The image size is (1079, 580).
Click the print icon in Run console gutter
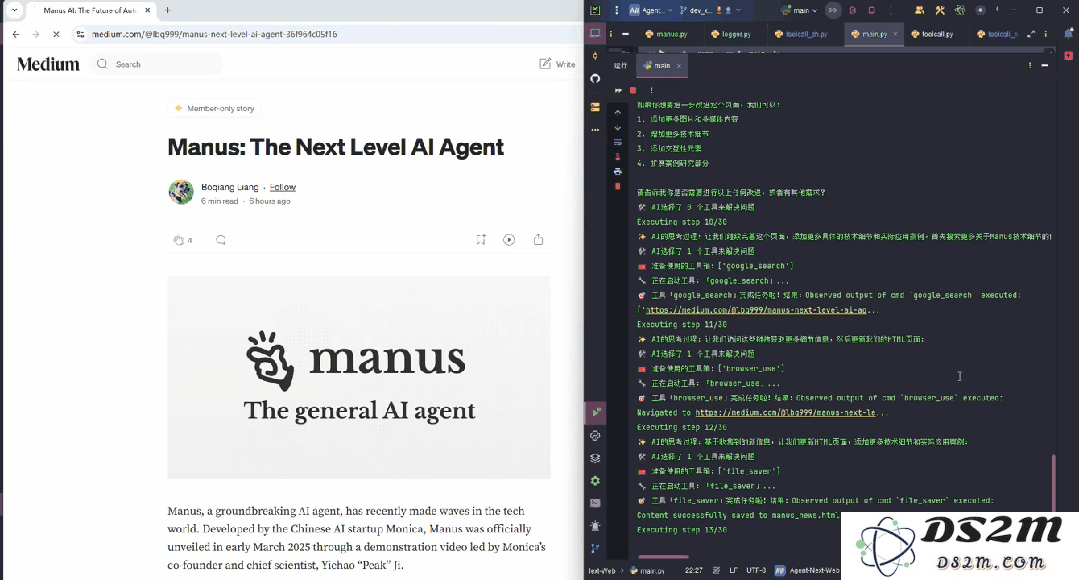click(617, 171)
